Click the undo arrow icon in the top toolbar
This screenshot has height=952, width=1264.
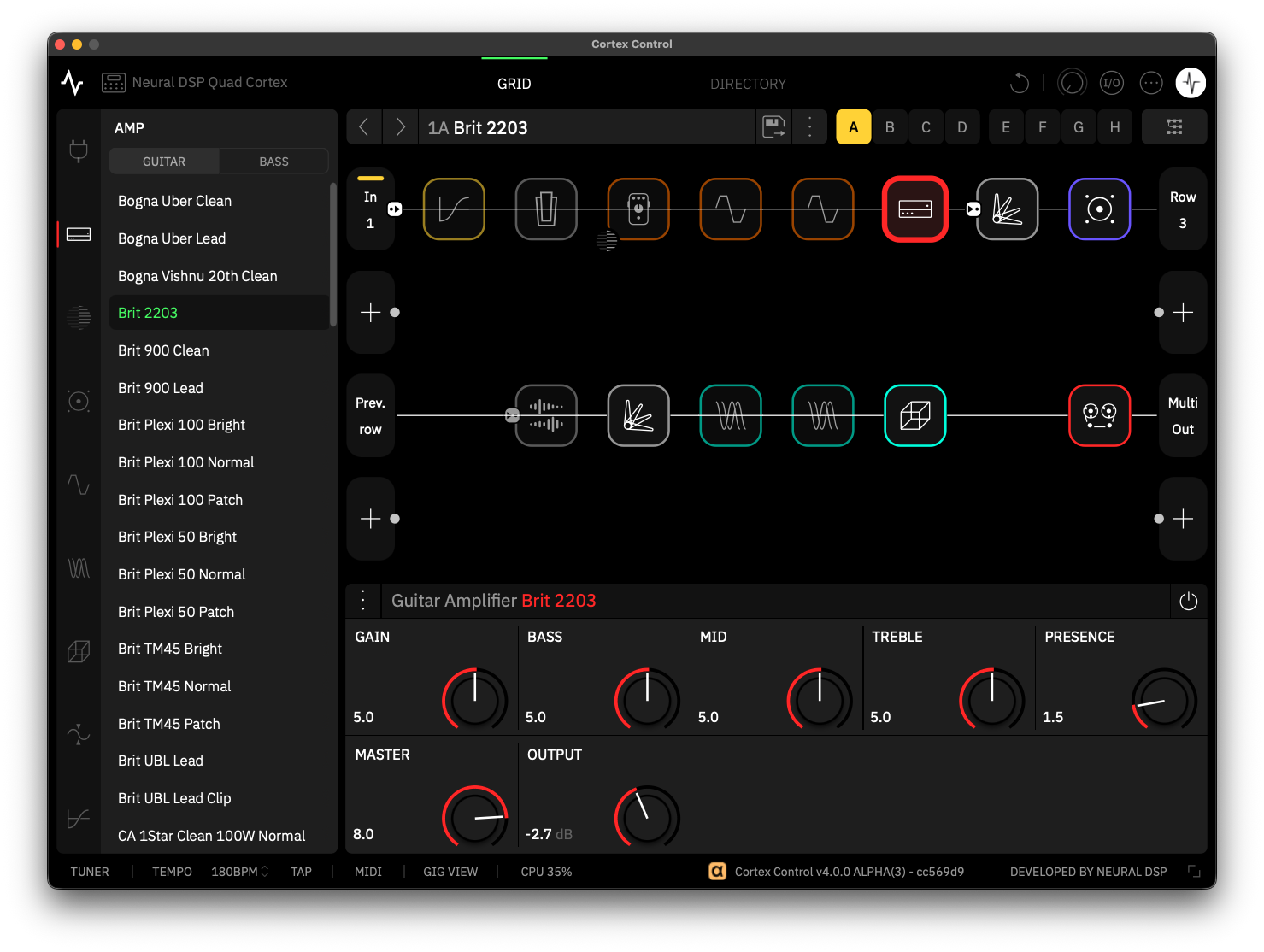click(1019, 82)
